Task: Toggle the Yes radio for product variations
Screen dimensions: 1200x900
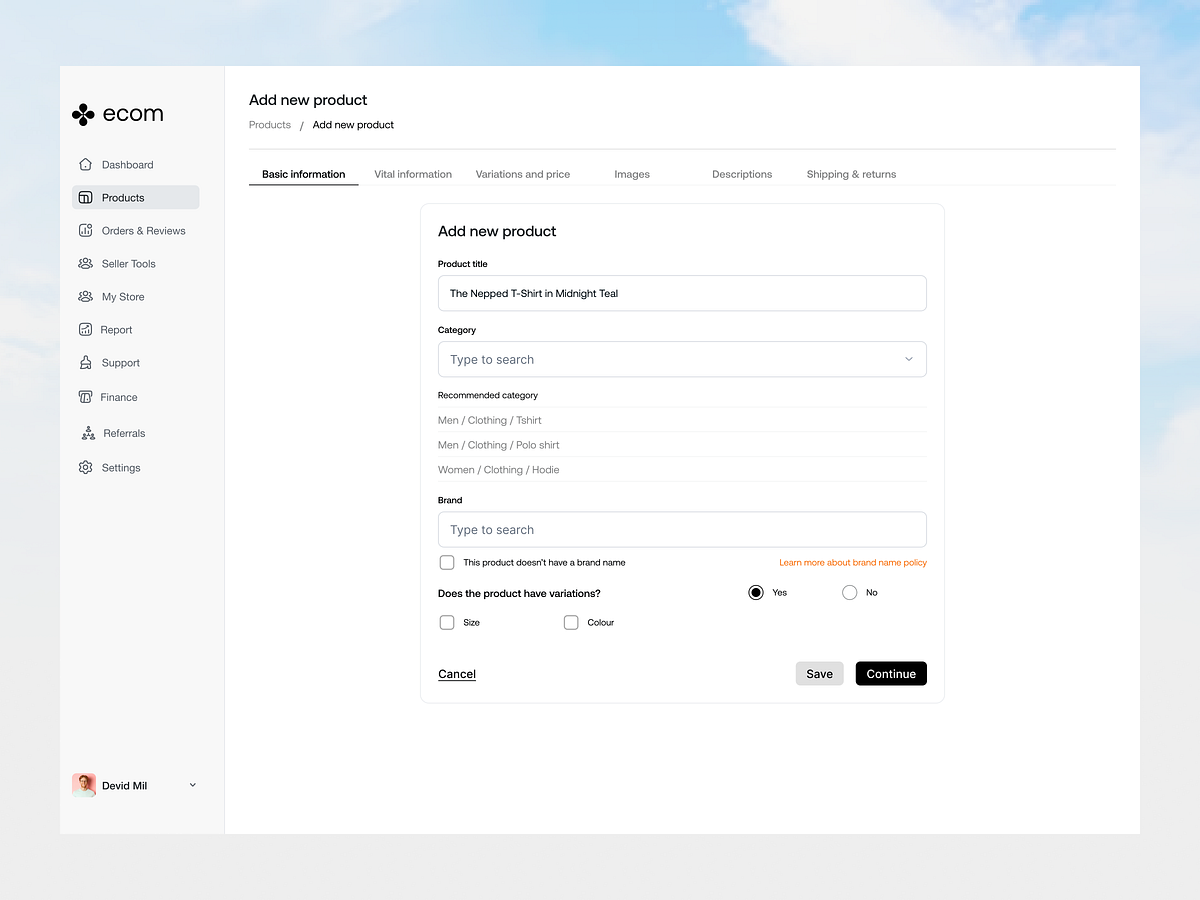Action: click(x=756, y=592)
